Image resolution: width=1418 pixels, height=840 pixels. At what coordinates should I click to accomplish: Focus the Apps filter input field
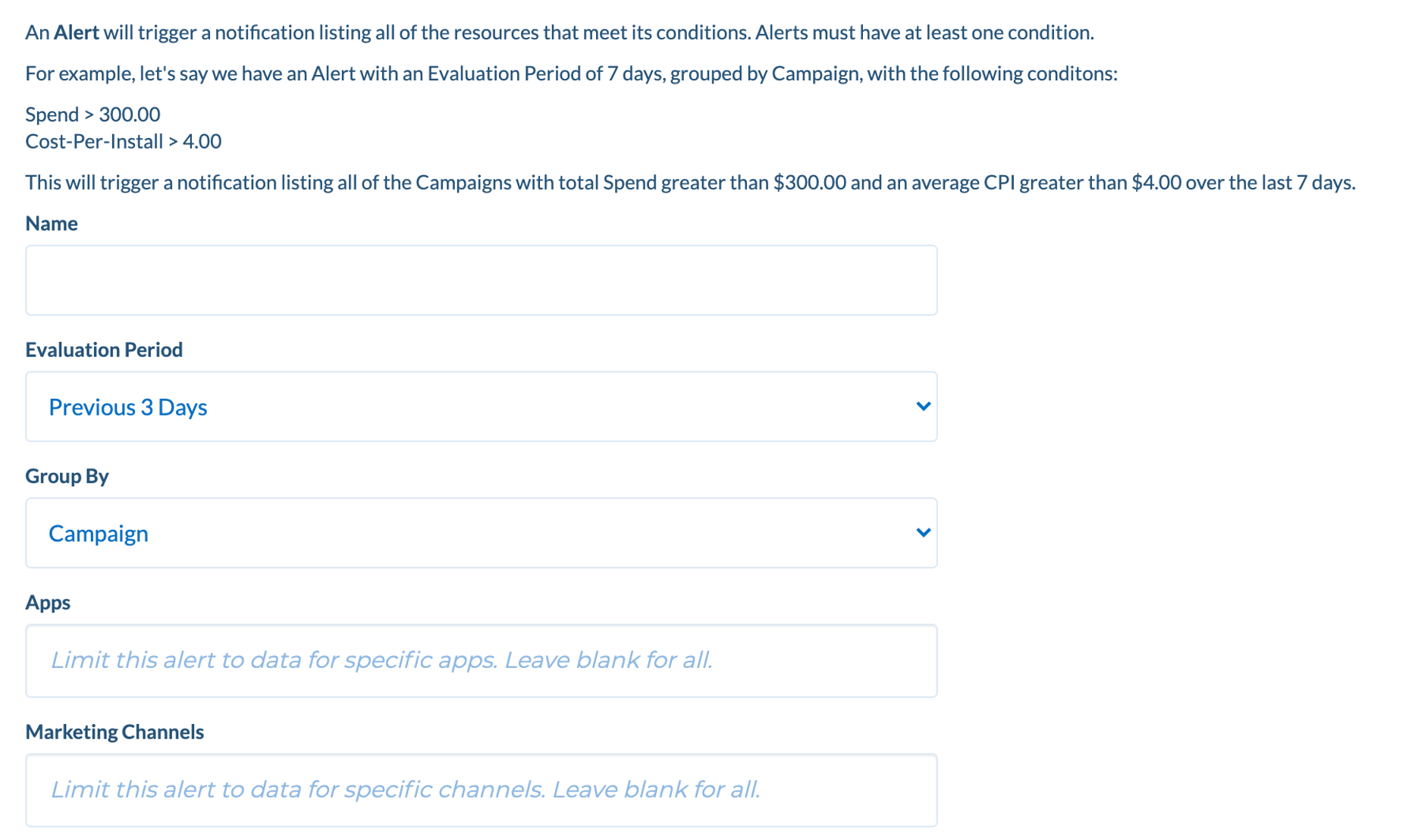click(x=482, y=661)
